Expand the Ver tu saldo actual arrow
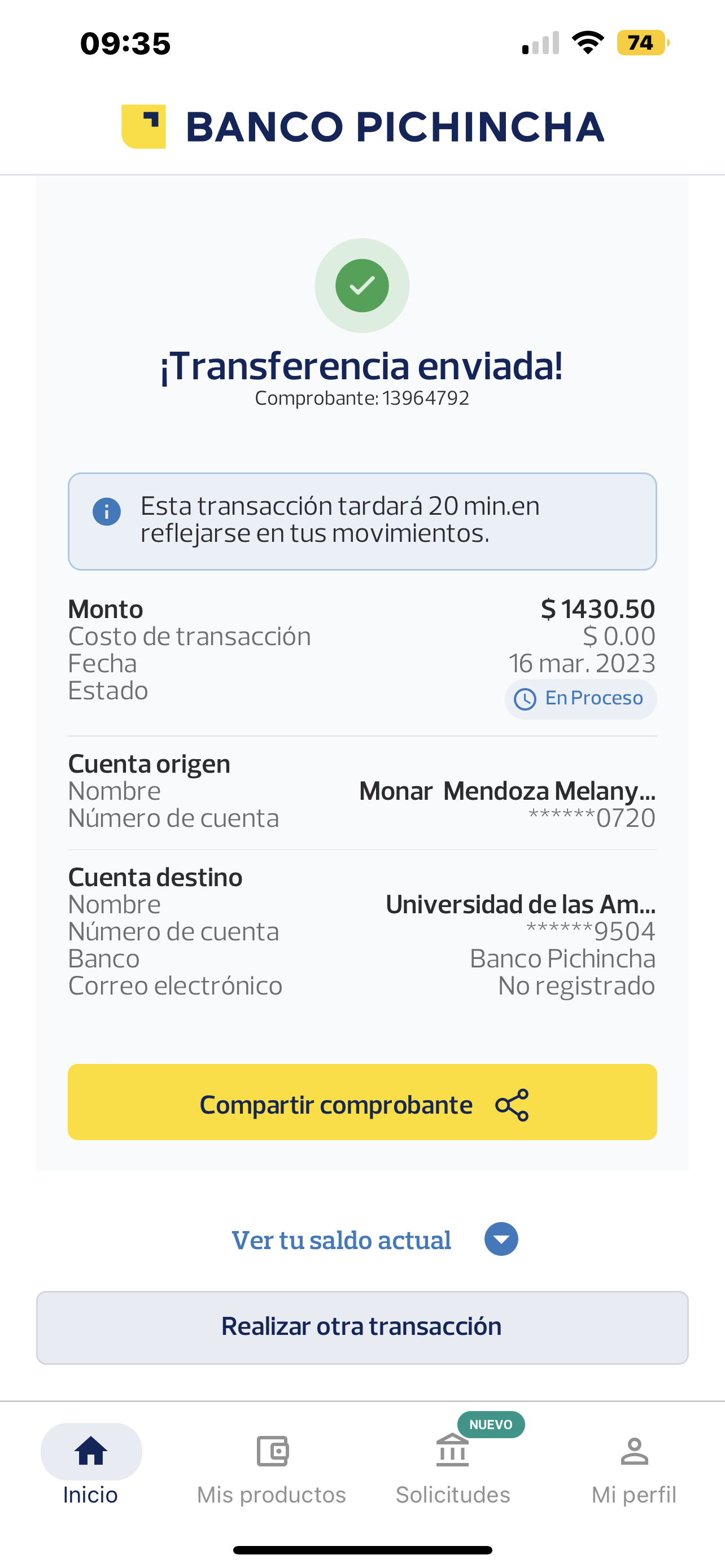725x1568 pixels. coord(501,1240)
